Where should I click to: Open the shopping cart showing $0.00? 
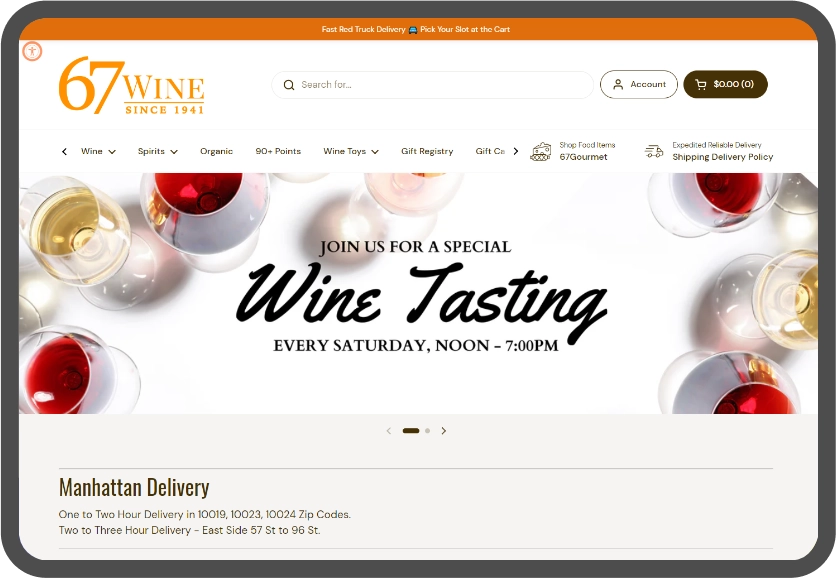click(x=725, y=85)
